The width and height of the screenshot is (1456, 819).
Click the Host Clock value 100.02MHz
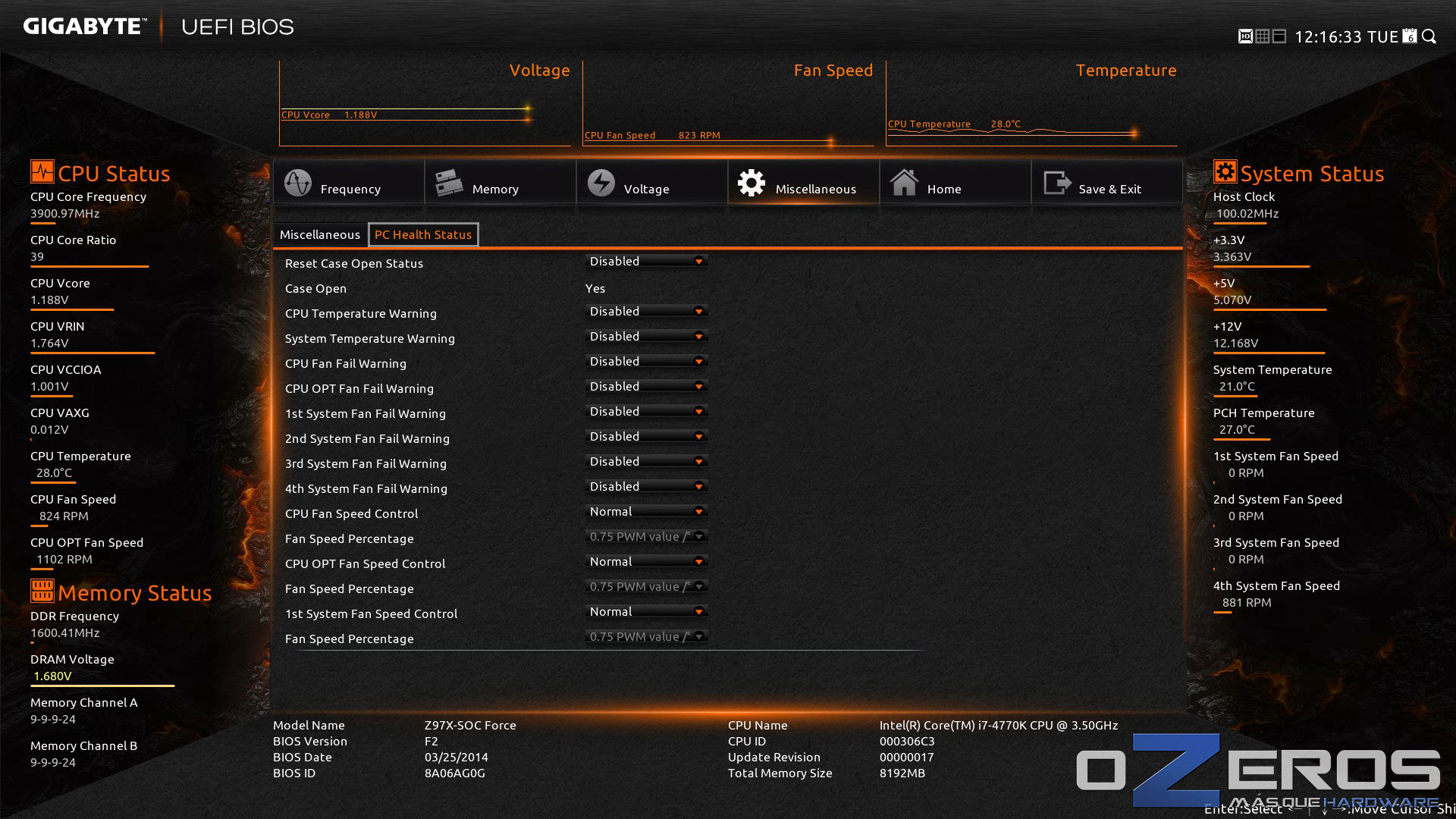tap(1247, 214)
